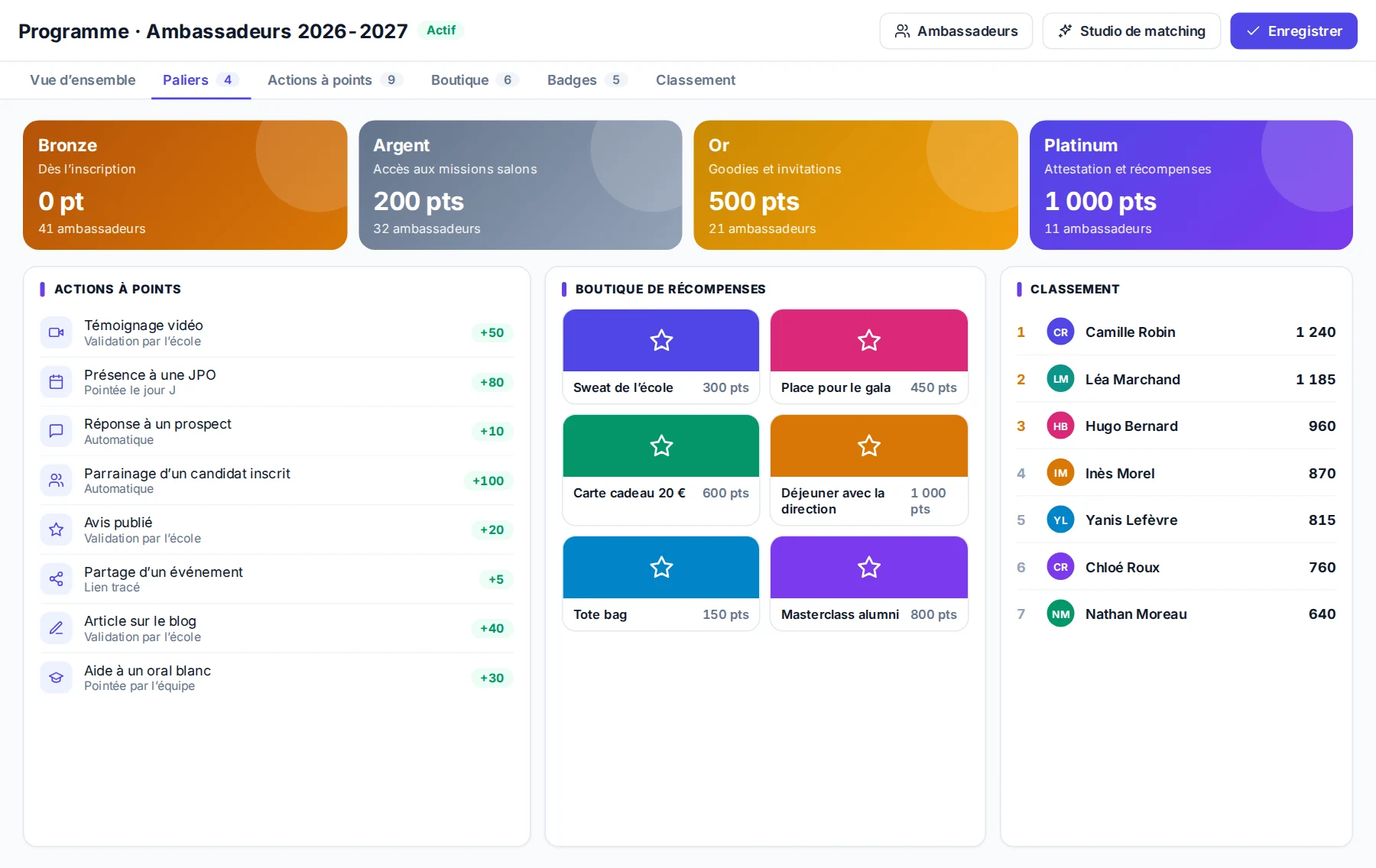1376x868 pixels.
Task: Click the +50 badge on Témoignage vidéo
Action: click(492, 332)
